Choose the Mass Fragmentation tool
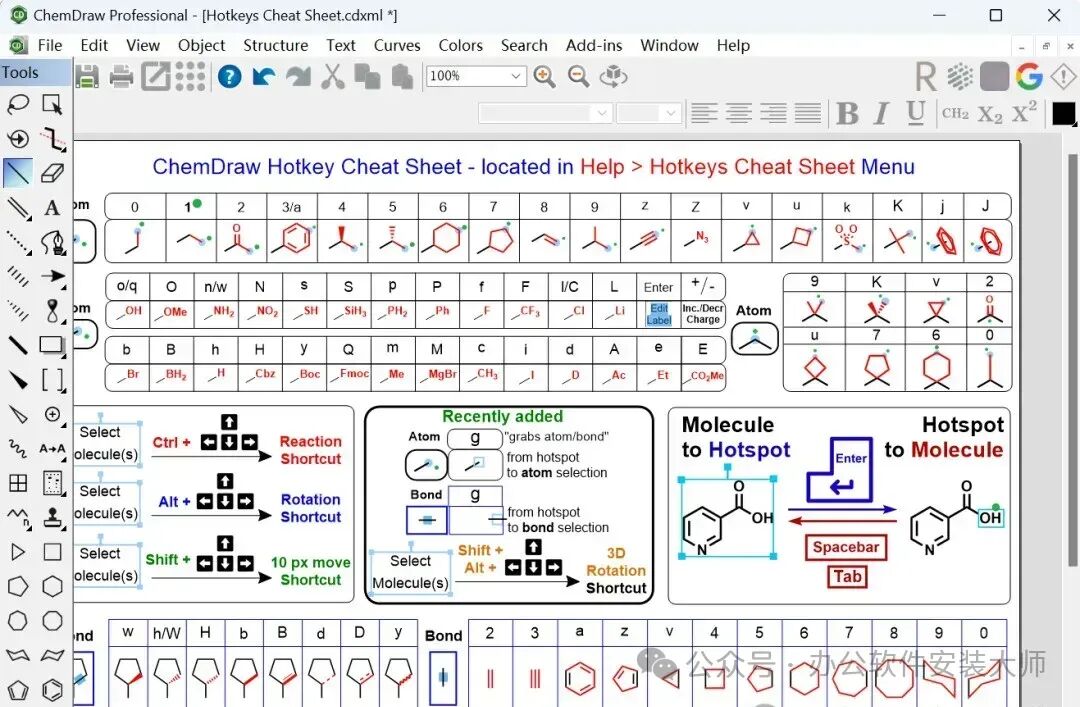 coord(52,139)
